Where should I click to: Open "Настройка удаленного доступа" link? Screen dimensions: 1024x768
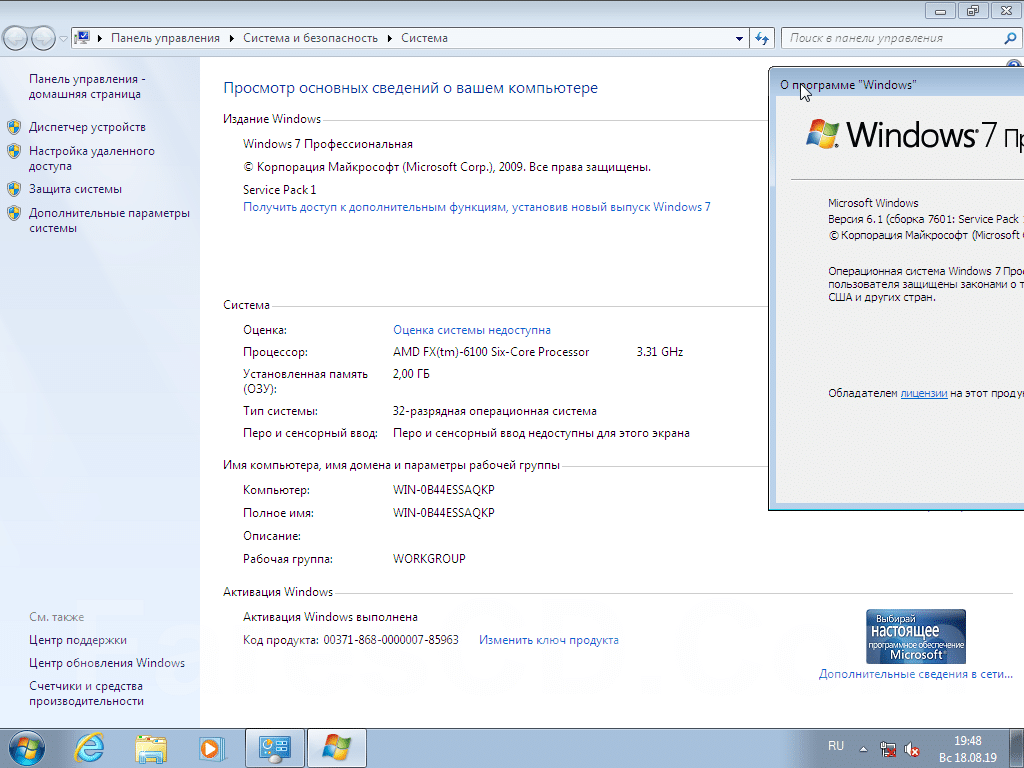tap(92, 158)
